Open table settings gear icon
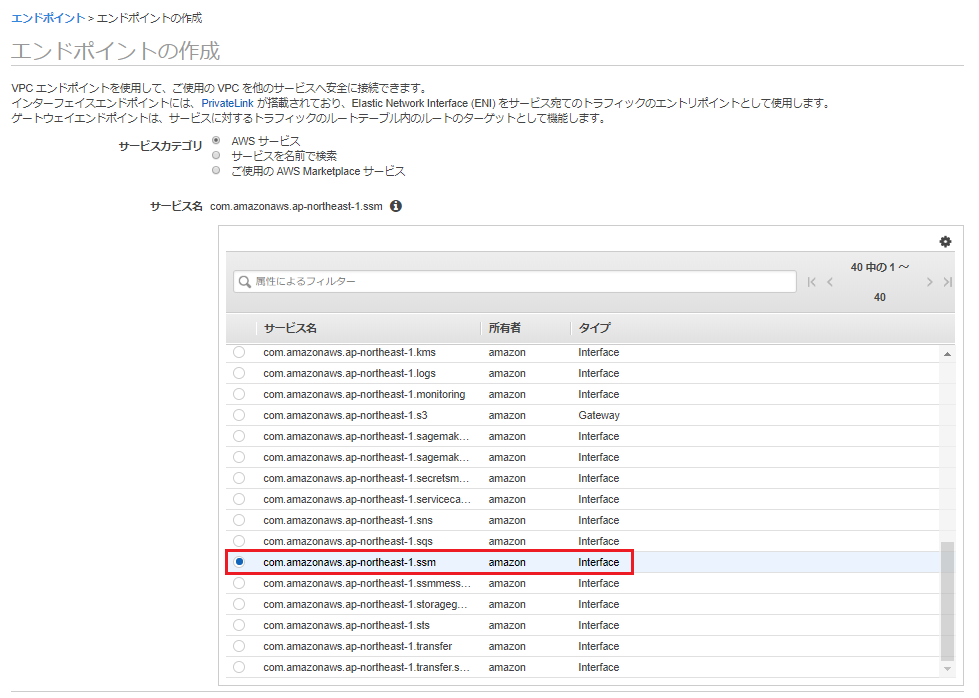979x698 pixels. click(x=945, y=242)
